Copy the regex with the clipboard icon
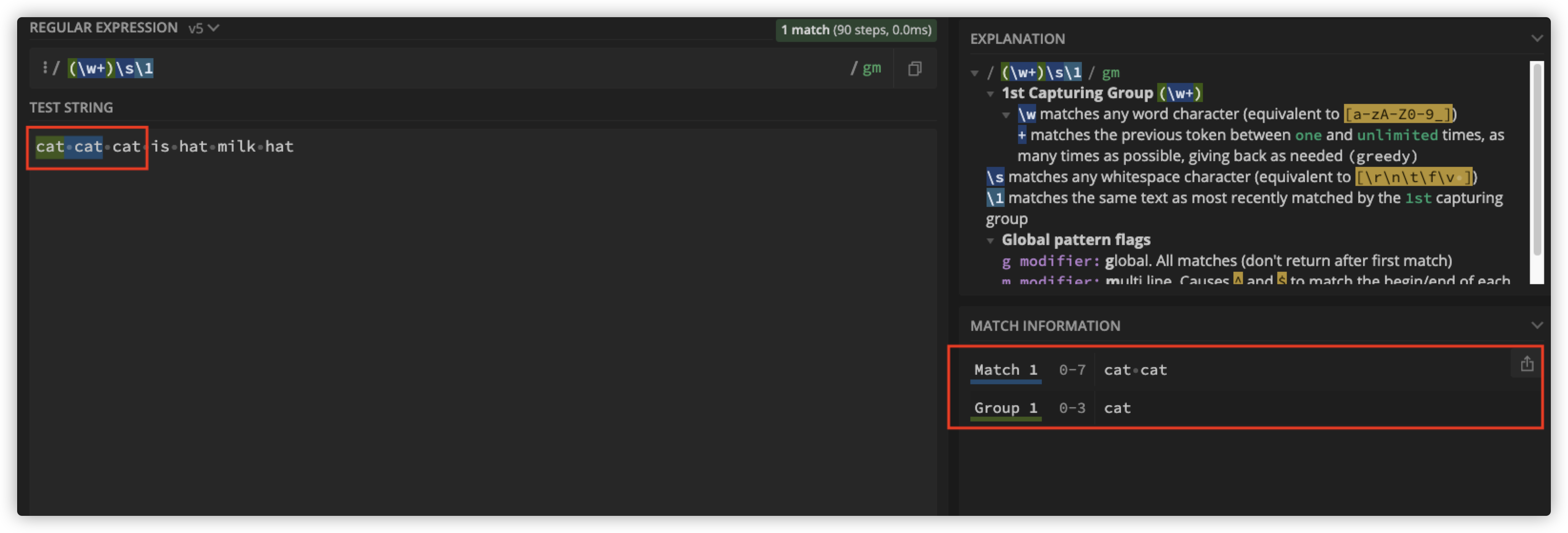Viewport: 1568px width, 533px height. 914,69
